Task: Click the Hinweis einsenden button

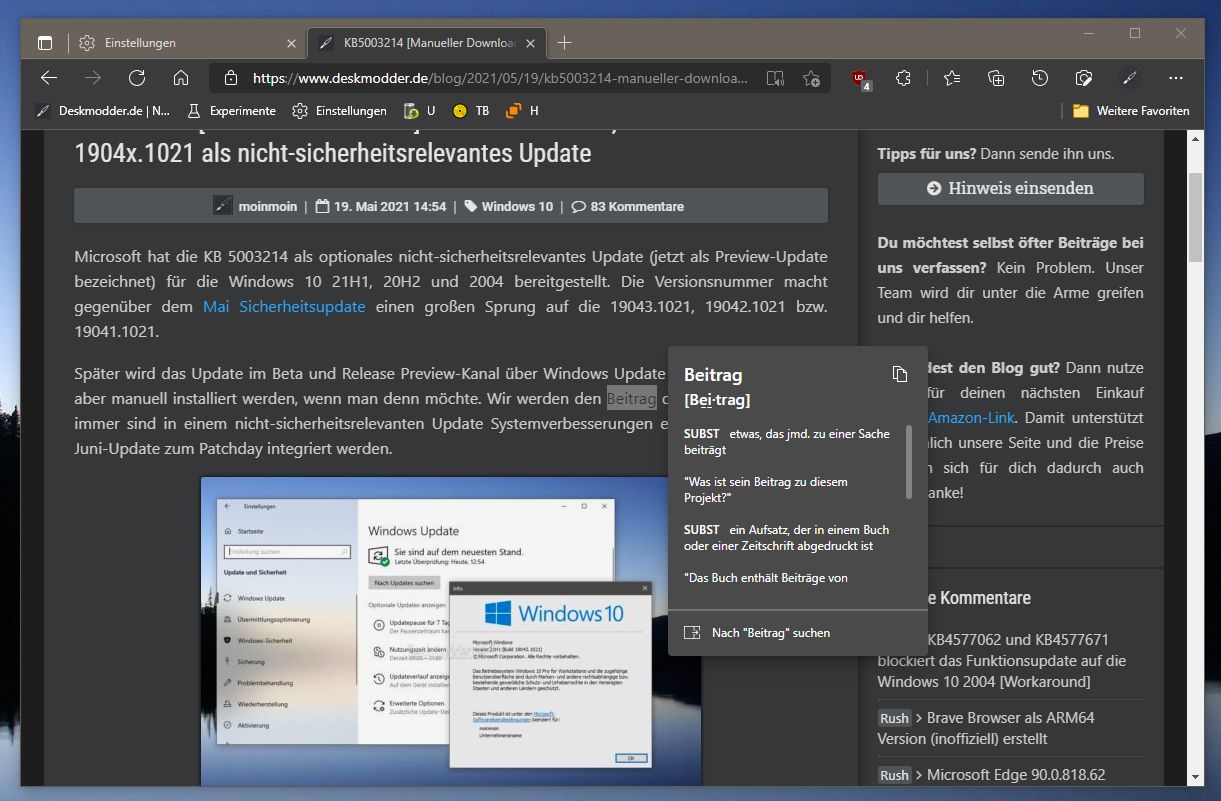Action: (1010, 188)
